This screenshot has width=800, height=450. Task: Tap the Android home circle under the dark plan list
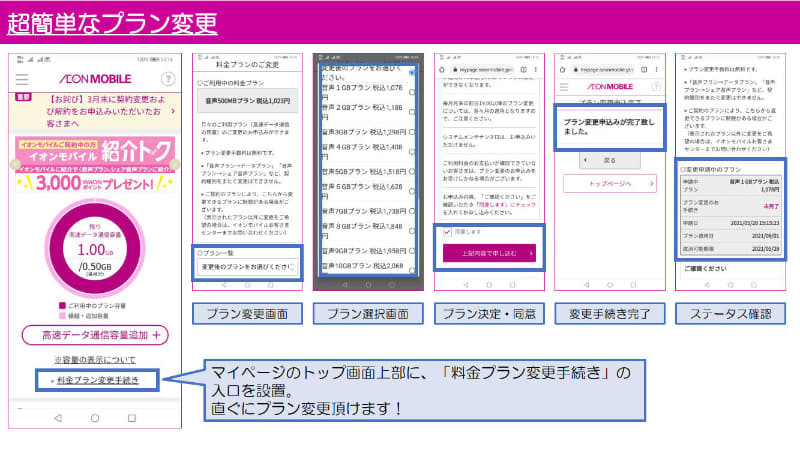[x=368, y=285]
